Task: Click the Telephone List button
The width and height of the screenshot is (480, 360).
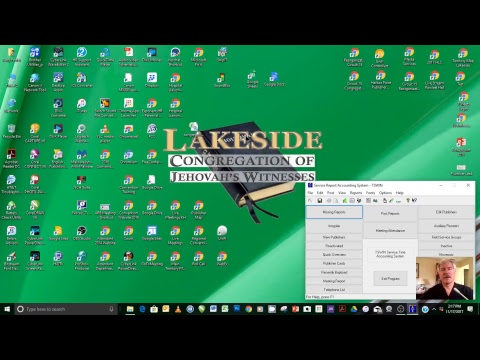Action: pyautogui.click(x=334, y=290)
